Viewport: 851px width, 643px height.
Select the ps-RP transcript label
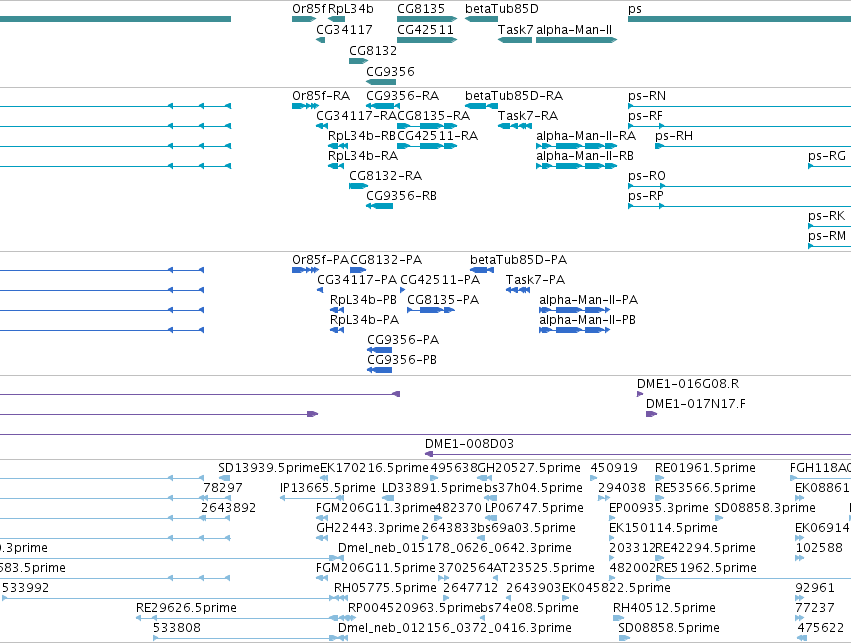click(x=645, y=196)
